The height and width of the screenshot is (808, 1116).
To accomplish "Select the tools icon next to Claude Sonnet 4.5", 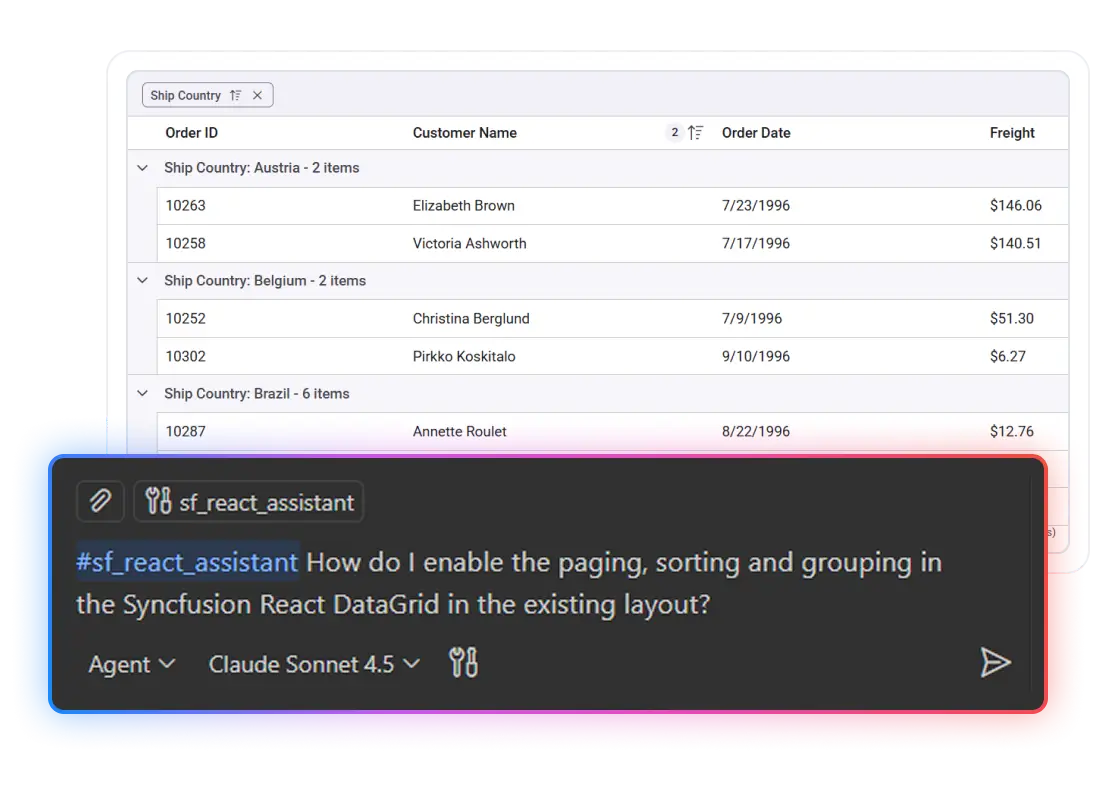I will 463,662.
